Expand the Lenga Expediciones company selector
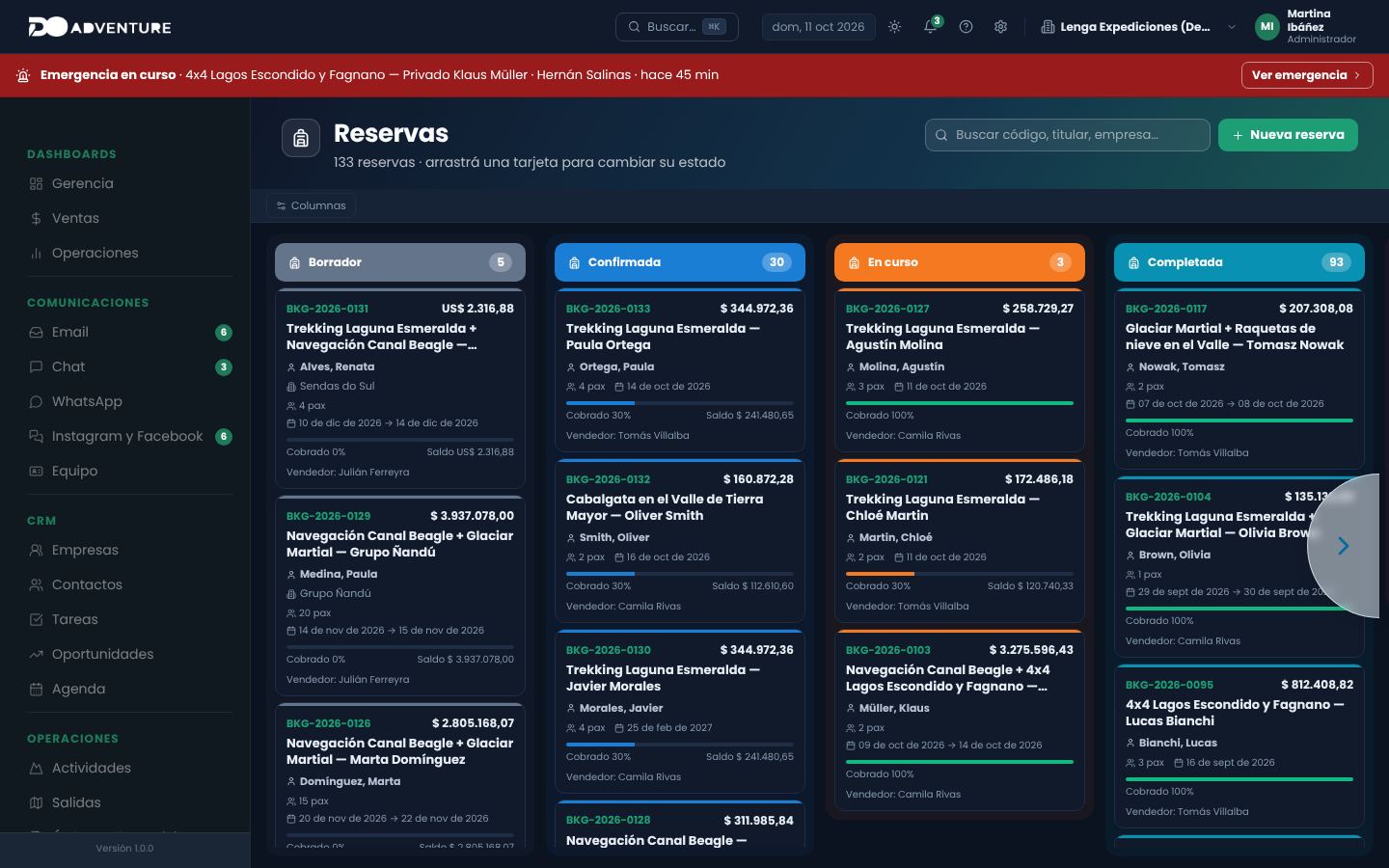This screenshot has height=868, width=1389. (1138, 27)
